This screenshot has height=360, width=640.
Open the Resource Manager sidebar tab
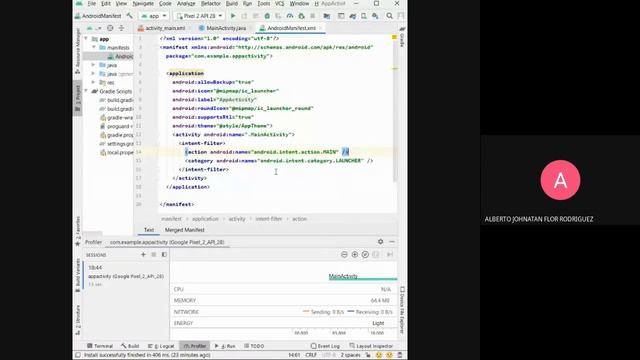(x=78, y=51)
